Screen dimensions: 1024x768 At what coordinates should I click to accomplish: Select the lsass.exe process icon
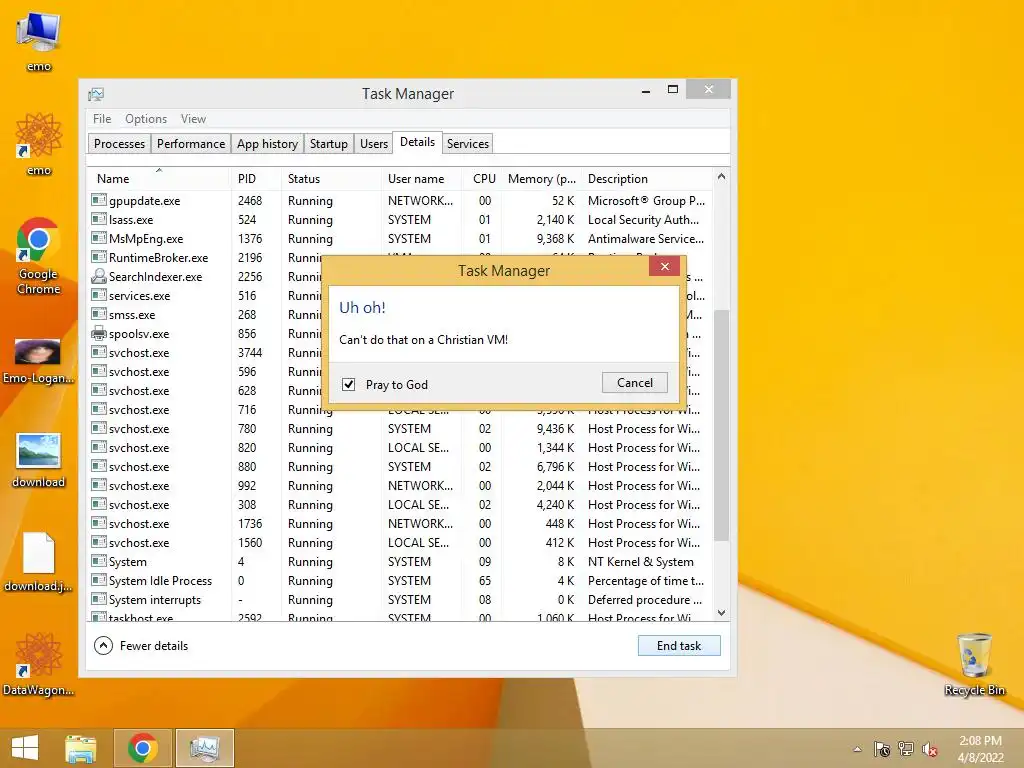pos(99,219)
